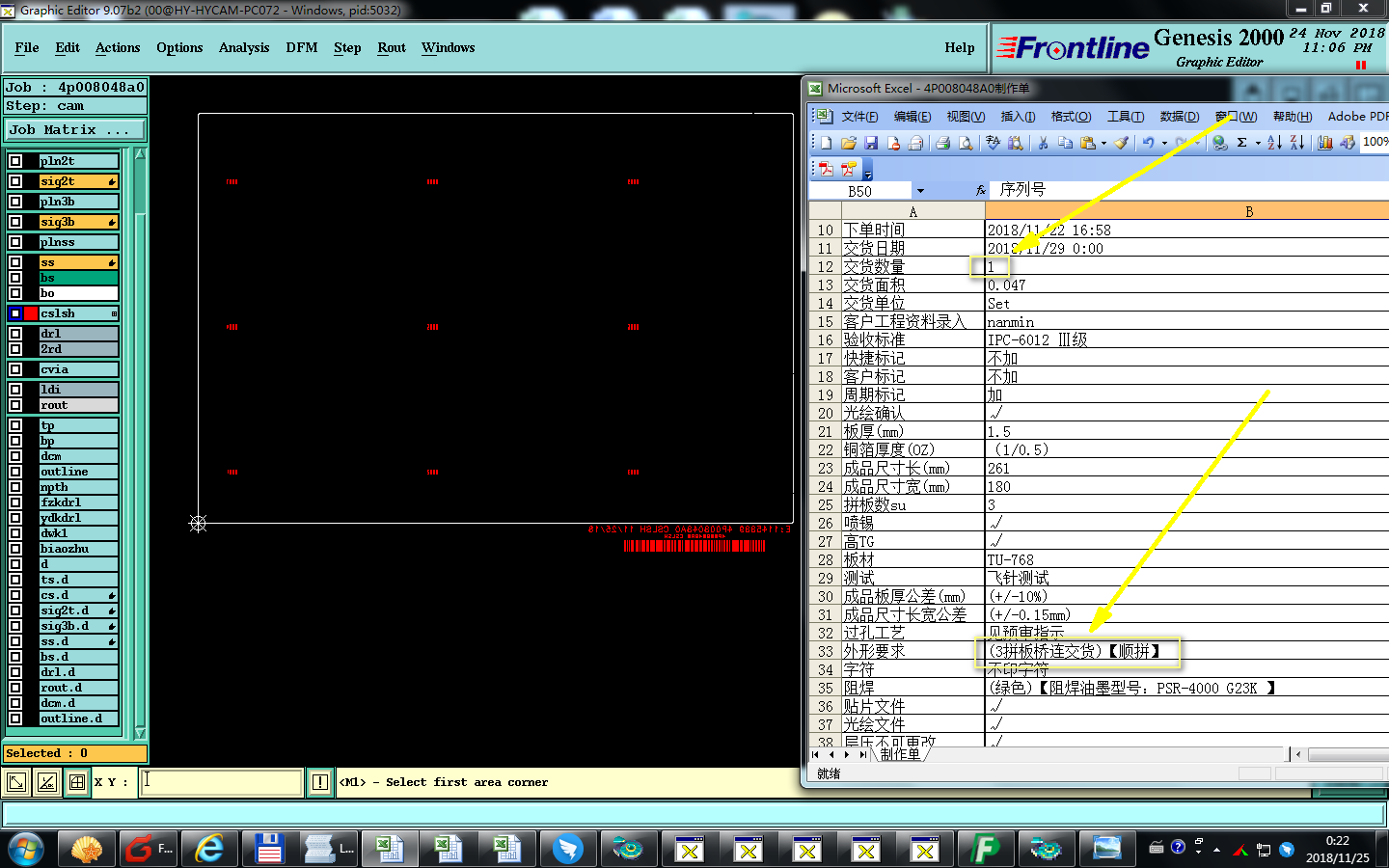The width and height of the screenshot is (1389, 868).
Task: Click the Paste clipboard icon in Excel
Action: click(1088, 143)
